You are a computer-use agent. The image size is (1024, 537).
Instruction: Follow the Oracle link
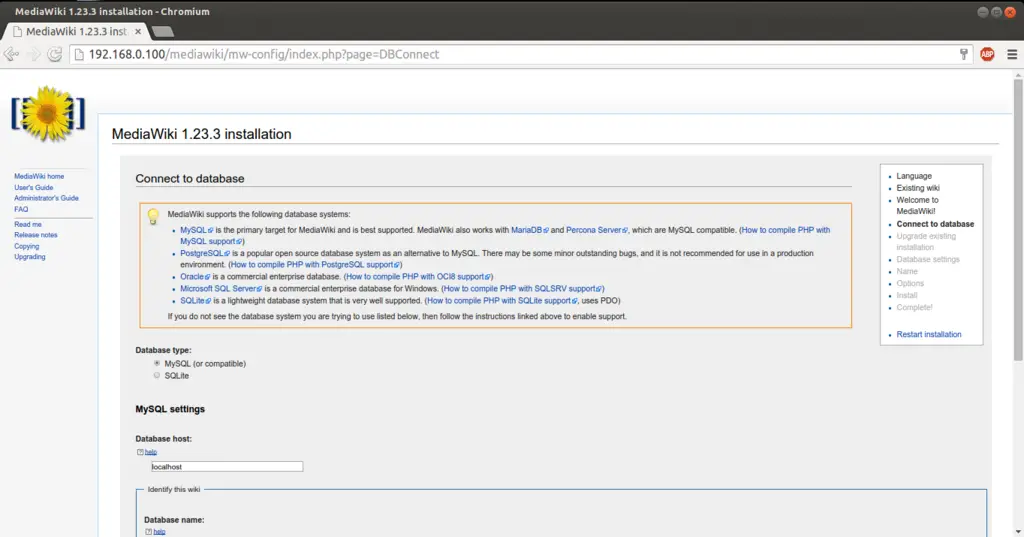click(x=195, y=277)
